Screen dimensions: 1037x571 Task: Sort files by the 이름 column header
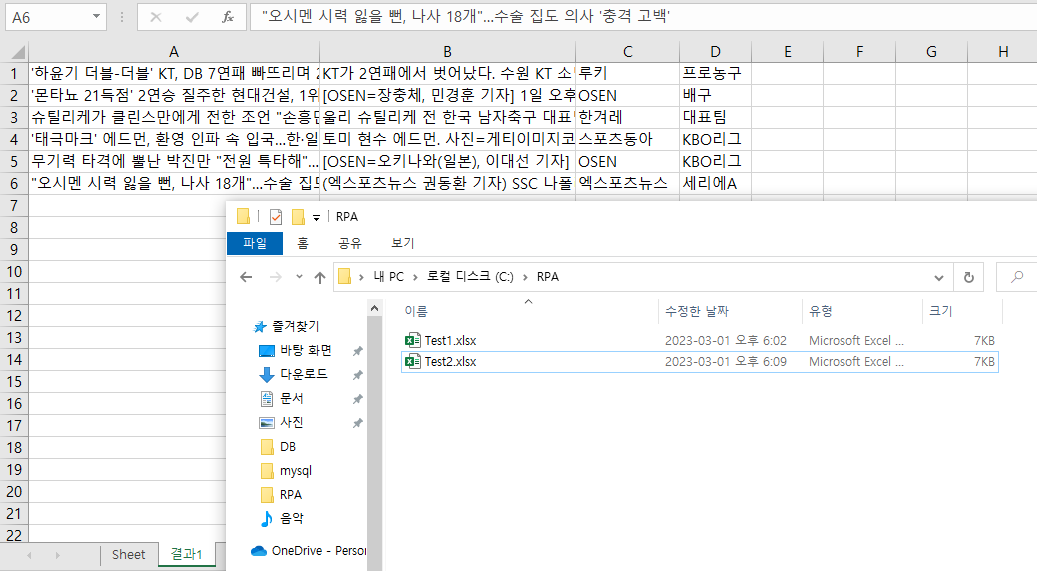[529, 311]
